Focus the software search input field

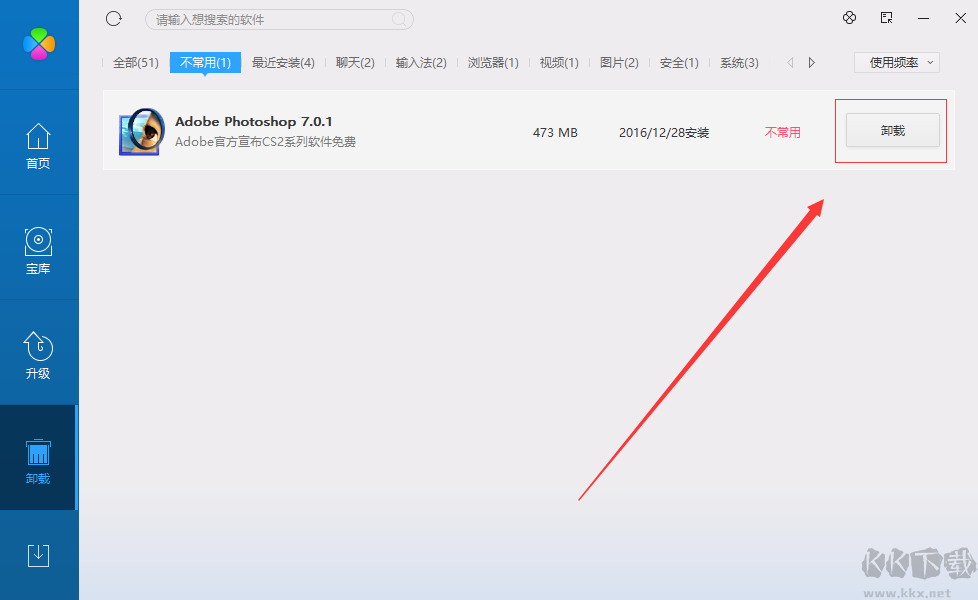coord(279,19)
